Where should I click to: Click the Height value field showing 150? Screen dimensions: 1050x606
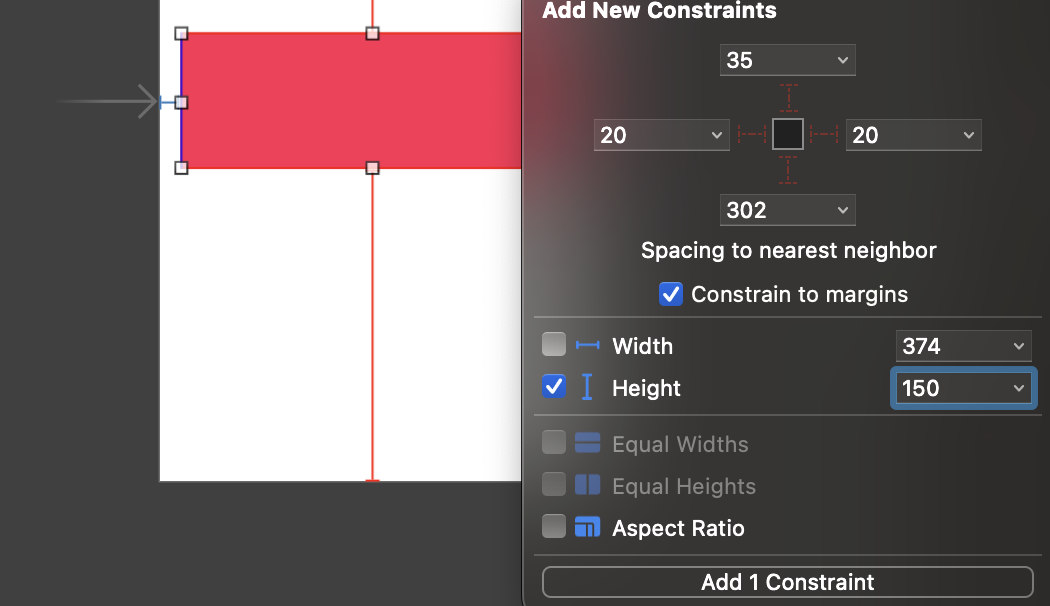950,388
